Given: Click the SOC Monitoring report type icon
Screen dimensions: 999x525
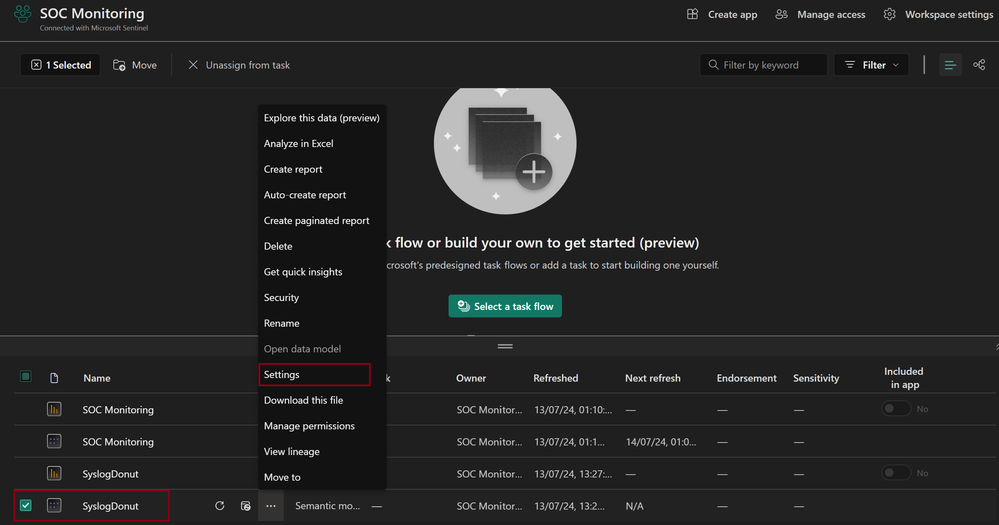Looking at the screenshot, I should (x=54, y=410).
